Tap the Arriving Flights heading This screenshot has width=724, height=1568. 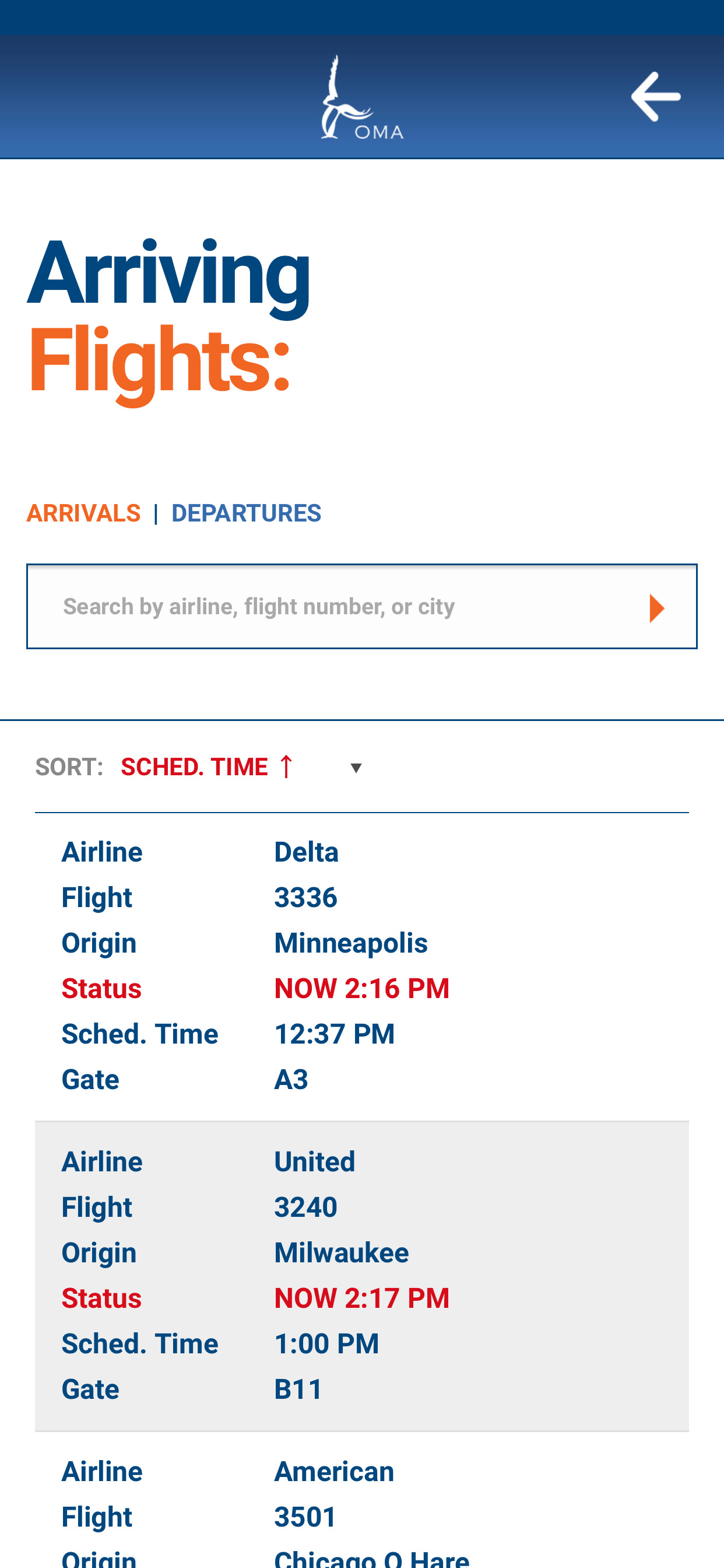coord(168,318)
